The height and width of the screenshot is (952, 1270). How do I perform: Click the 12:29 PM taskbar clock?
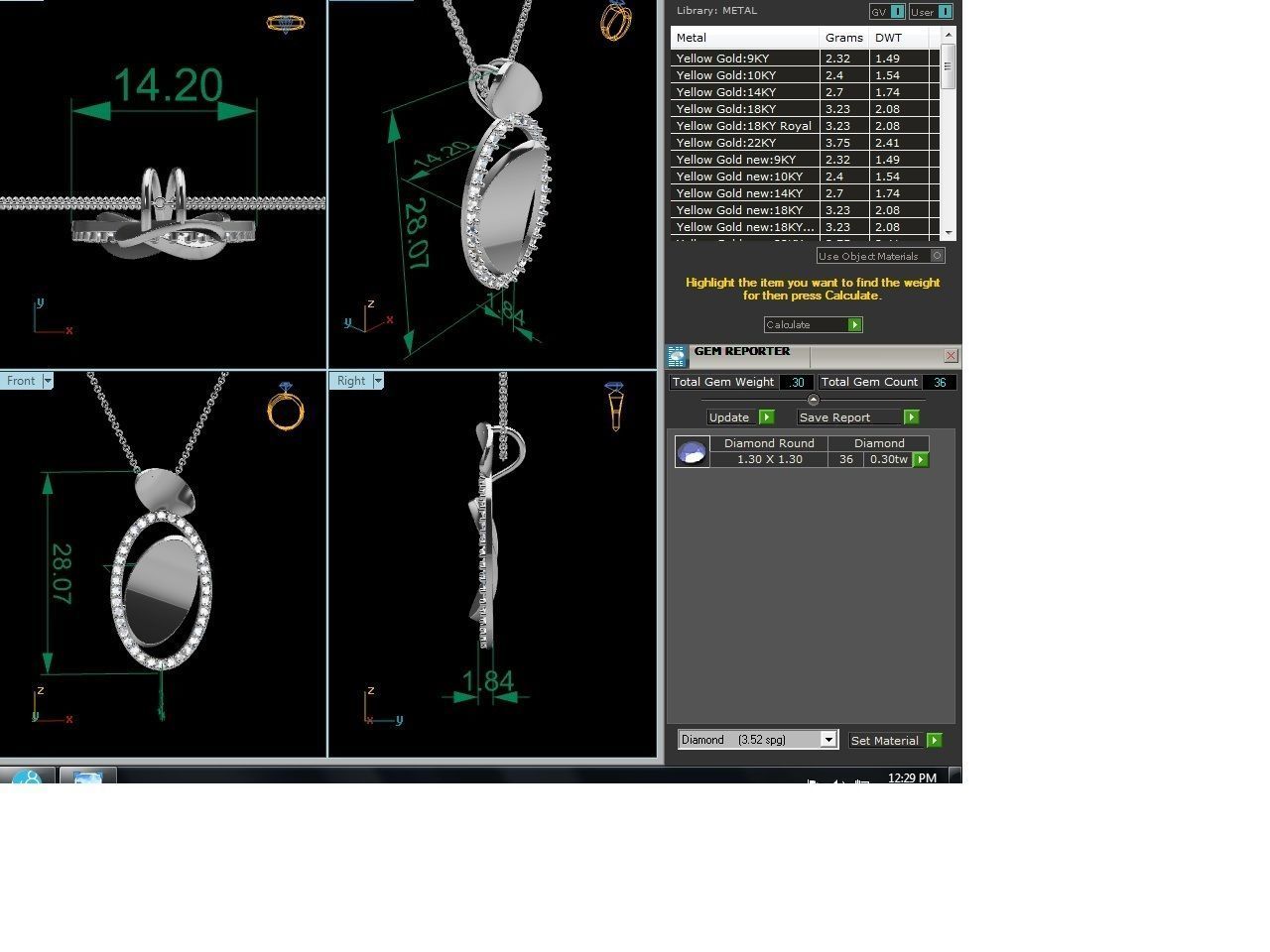[912, 777]
